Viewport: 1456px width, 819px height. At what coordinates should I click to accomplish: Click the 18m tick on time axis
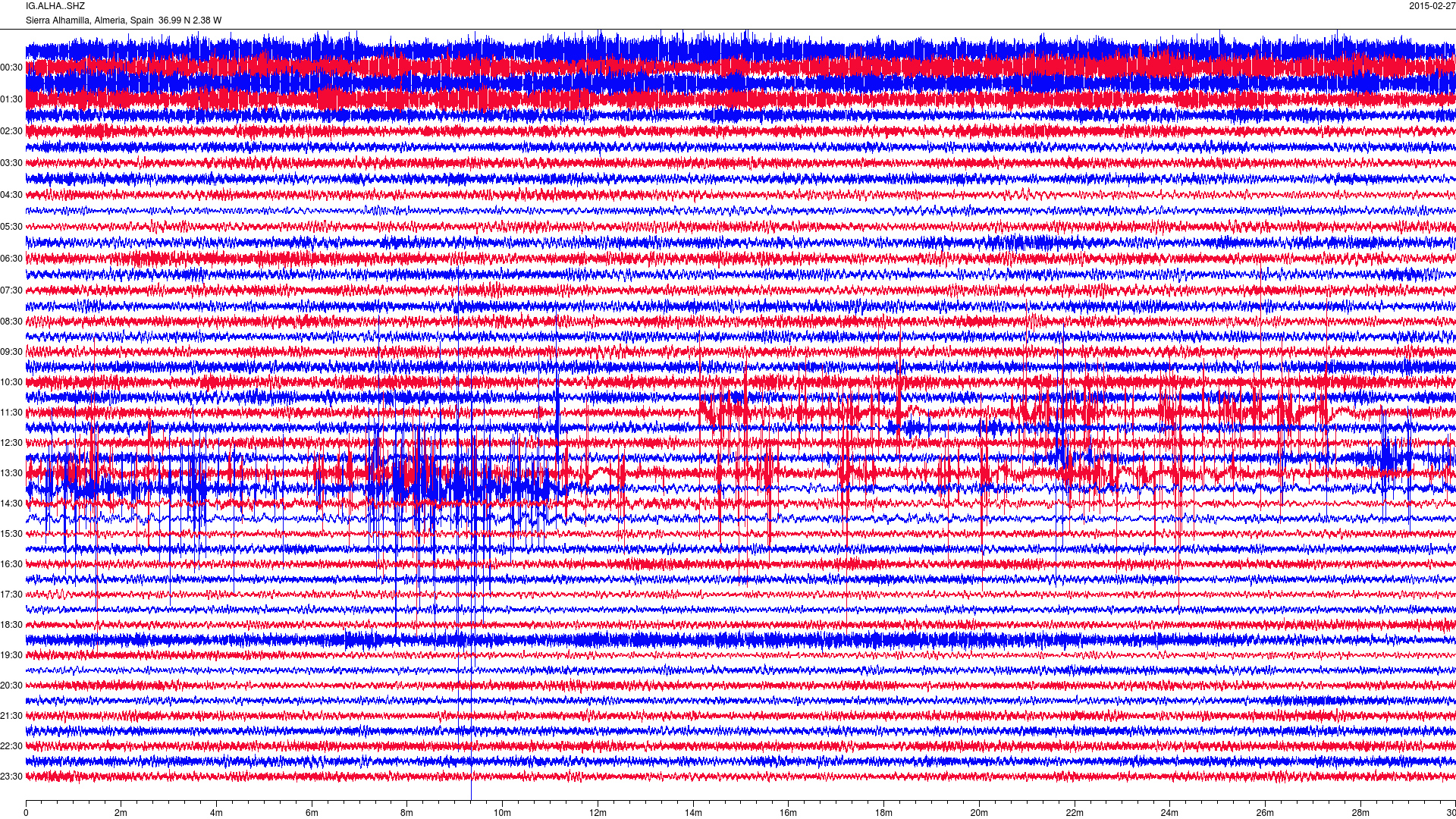pos(883,813)
